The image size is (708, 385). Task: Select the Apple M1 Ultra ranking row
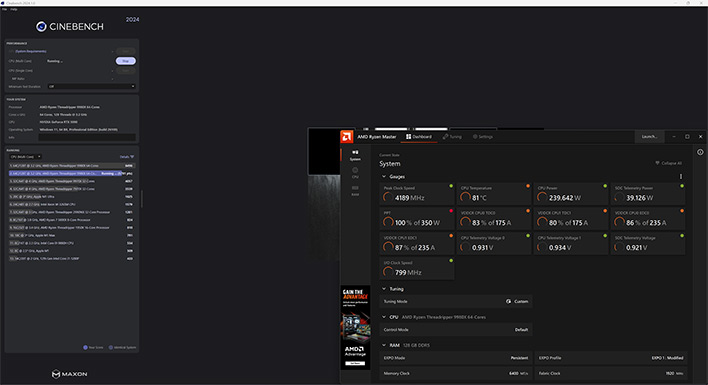[72, 197]
